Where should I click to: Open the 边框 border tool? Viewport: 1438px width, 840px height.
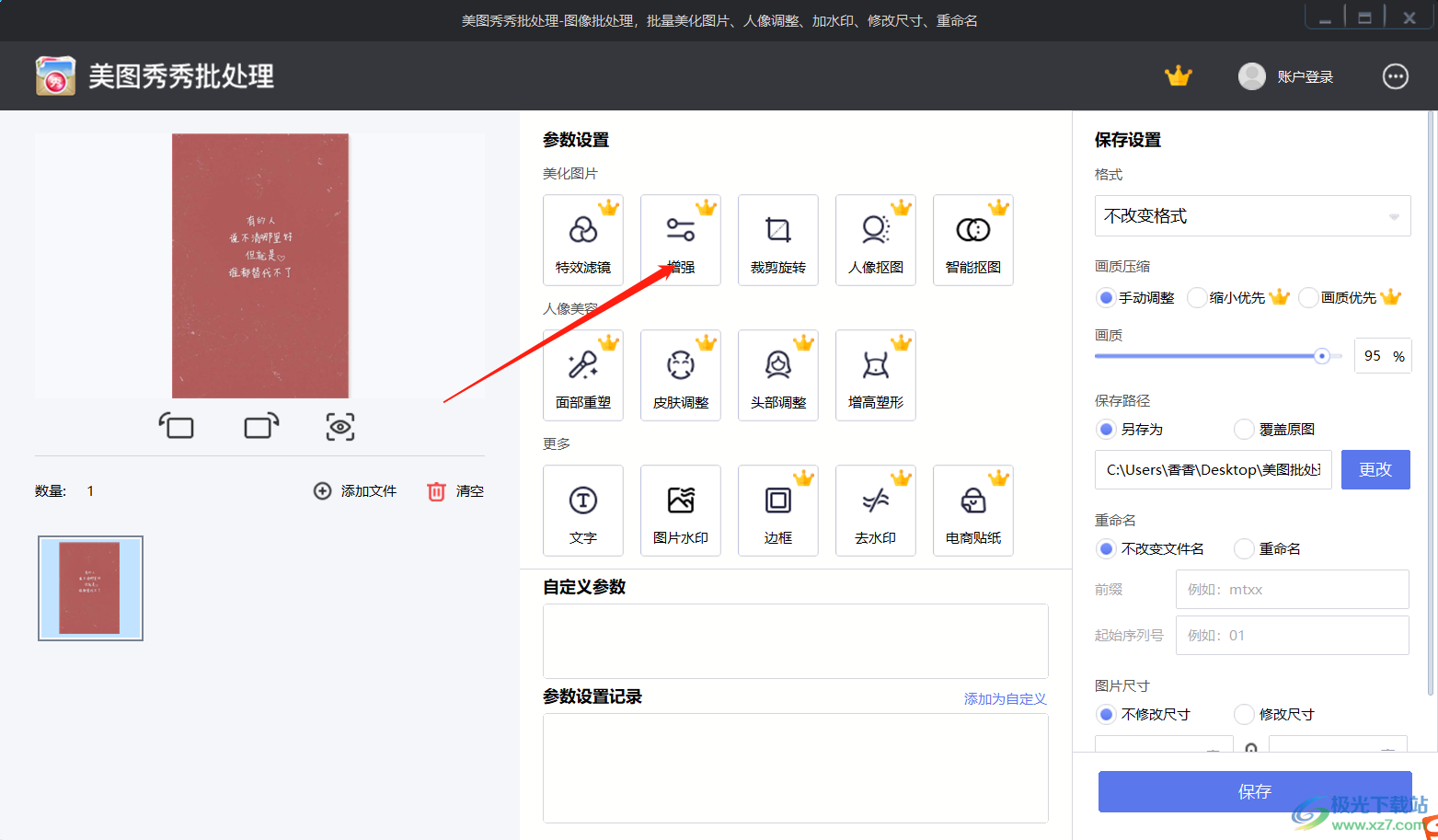778,511
